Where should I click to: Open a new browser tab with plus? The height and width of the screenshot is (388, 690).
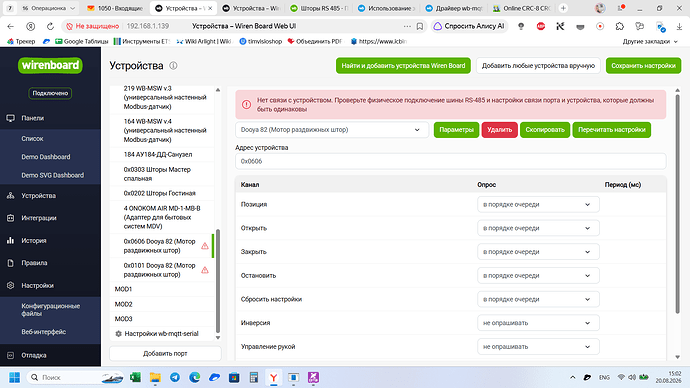[x=563, y=8]
